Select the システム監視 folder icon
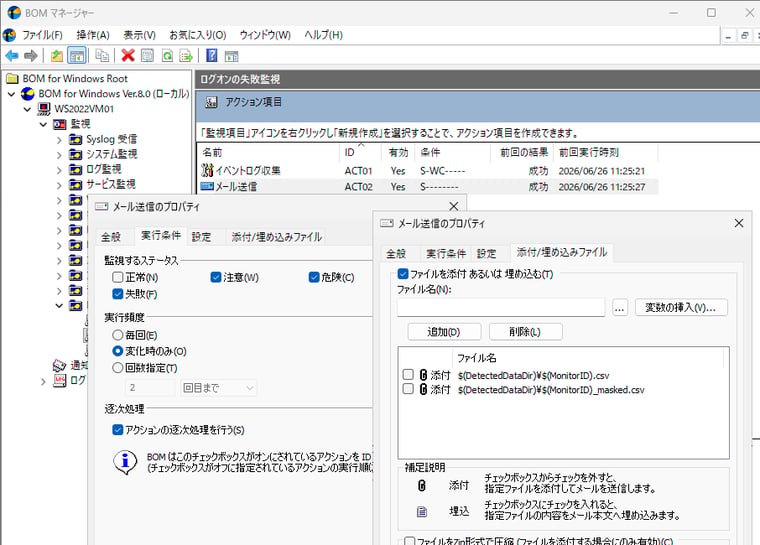The width and height of the screenshot is (760, 545). pos(76,155)
